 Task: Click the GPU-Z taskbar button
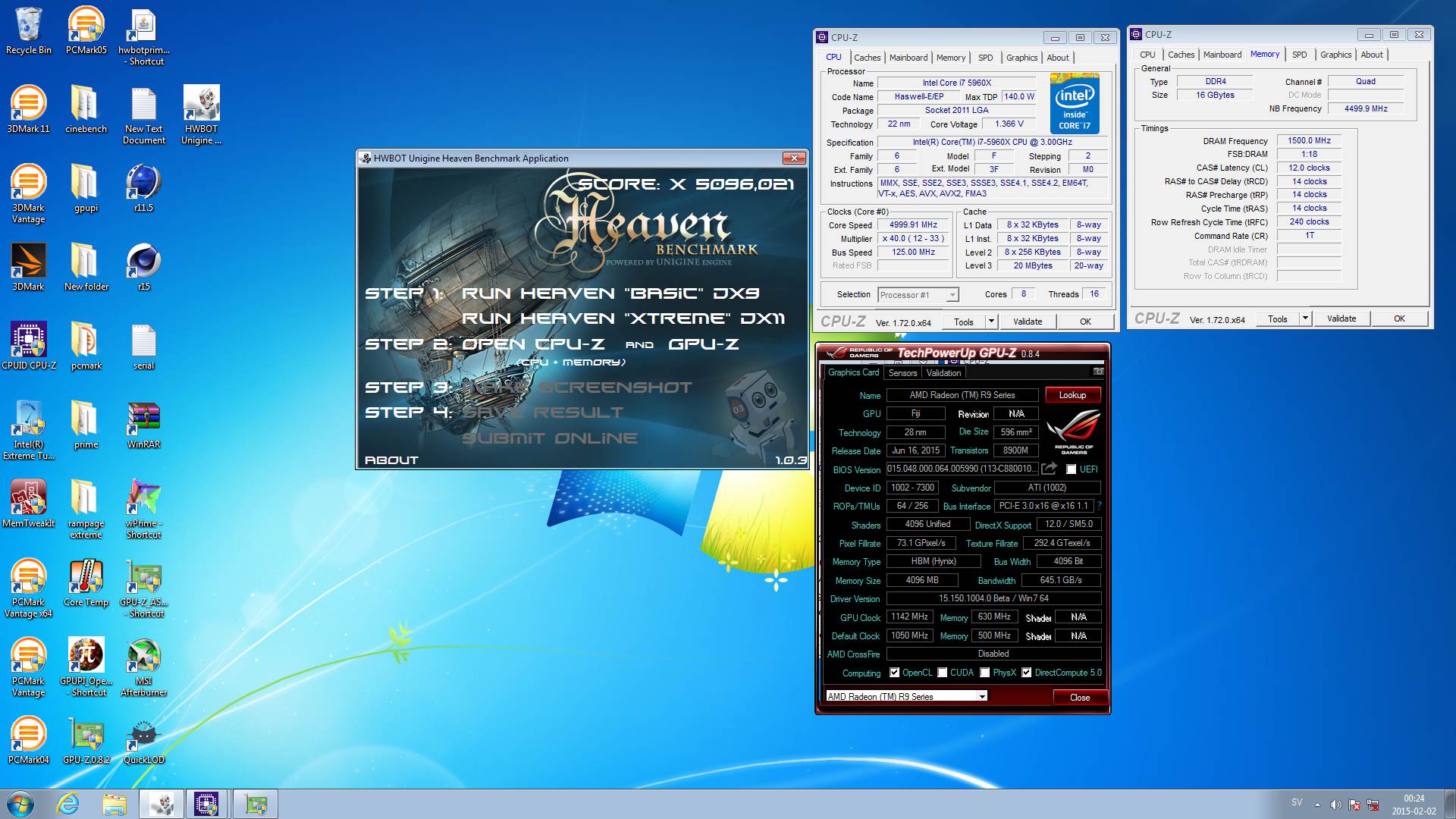tap(256, 804)
